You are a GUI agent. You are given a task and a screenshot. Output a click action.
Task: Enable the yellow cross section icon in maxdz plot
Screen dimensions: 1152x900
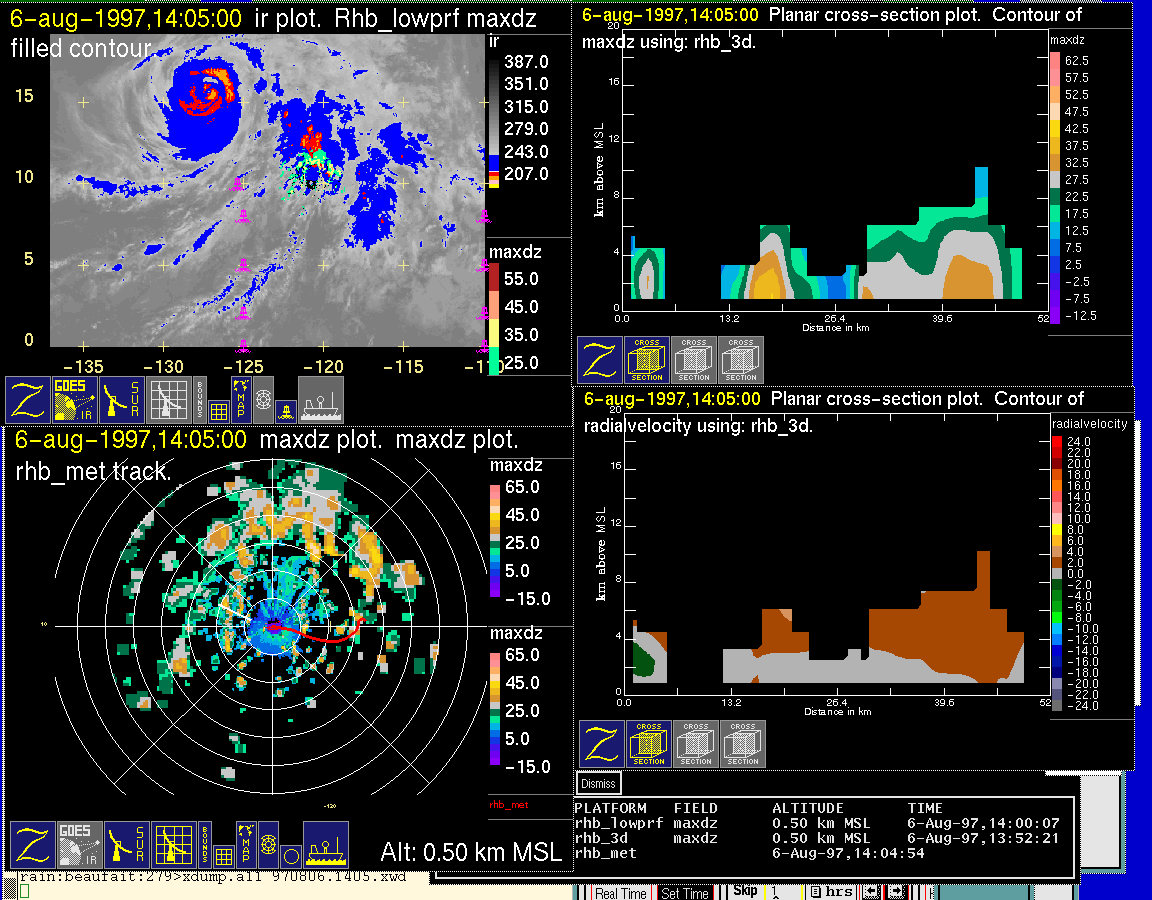pos(647,360)
